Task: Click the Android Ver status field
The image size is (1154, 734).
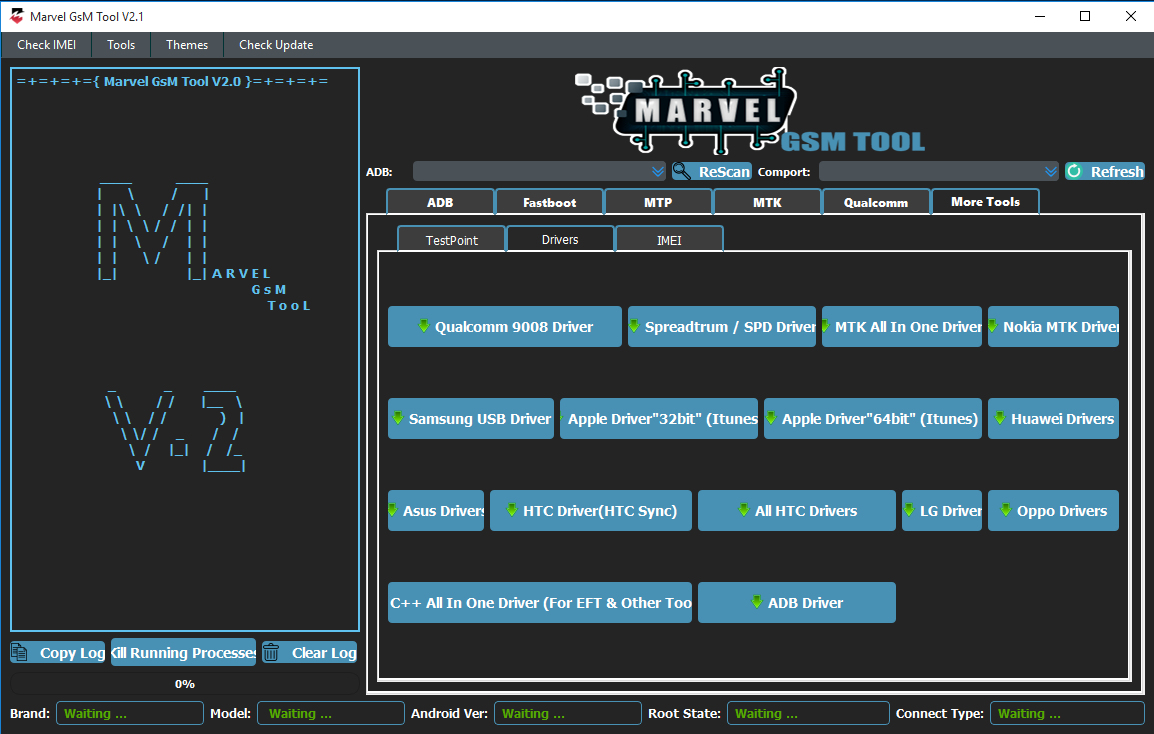Action: click(567, 713)
